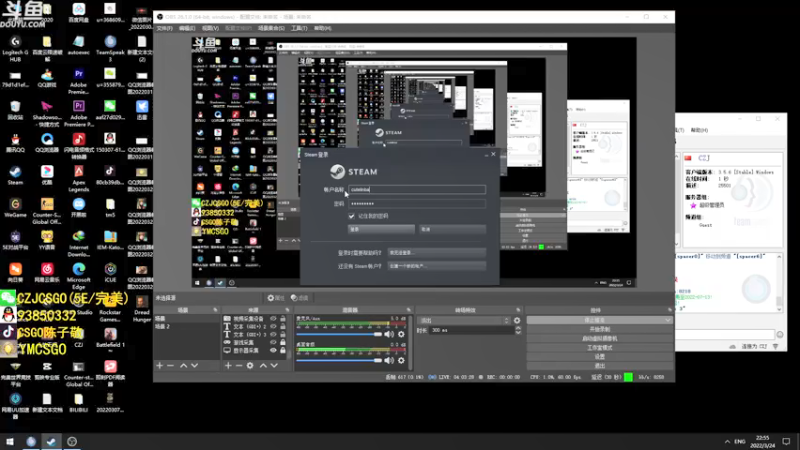The width and height of the screenshot is (800, 450).
Task: Open the scene transition type dropdown
Action: pos(463,320)
